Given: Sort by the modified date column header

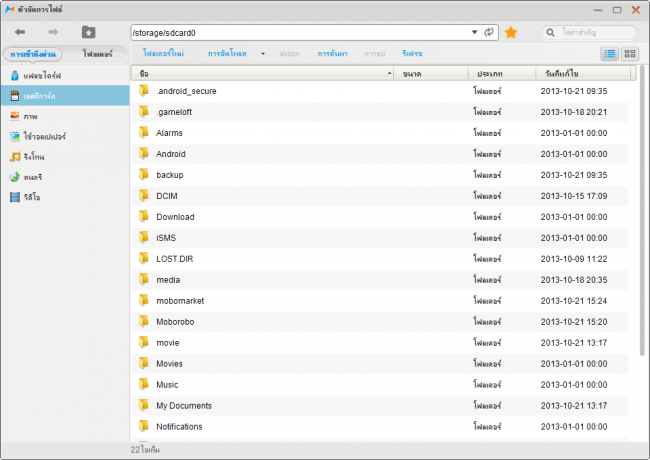Looking at the screenshot, I should click(x=583, y=74).
